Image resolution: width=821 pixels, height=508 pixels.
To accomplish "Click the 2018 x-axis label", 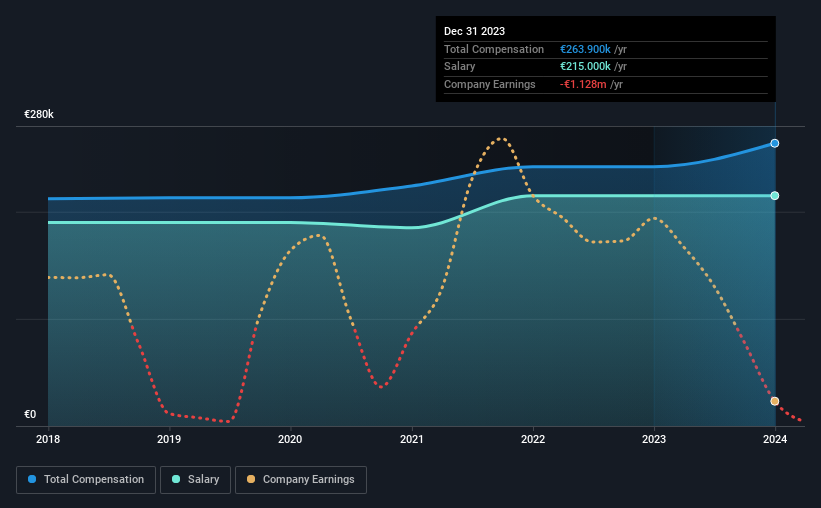I will 48,439.
